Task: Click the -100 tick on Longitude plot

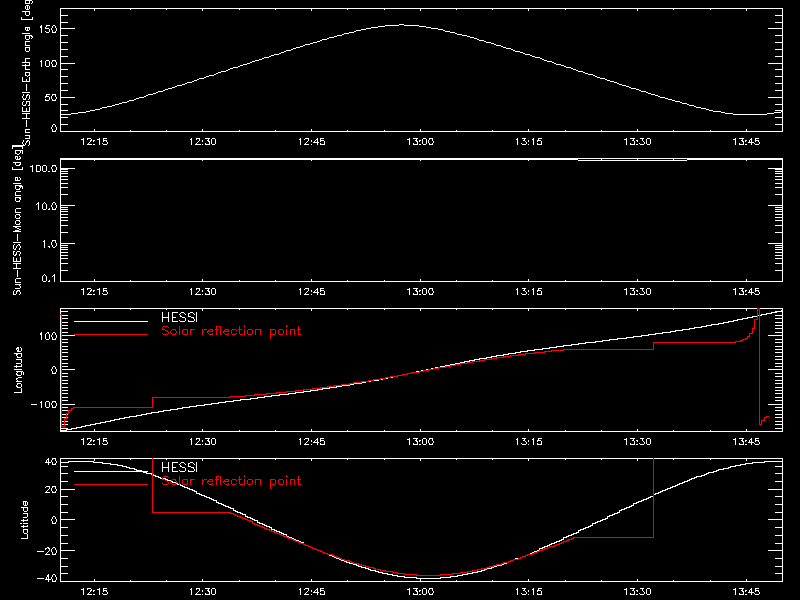Action: (x=43, y=404)
